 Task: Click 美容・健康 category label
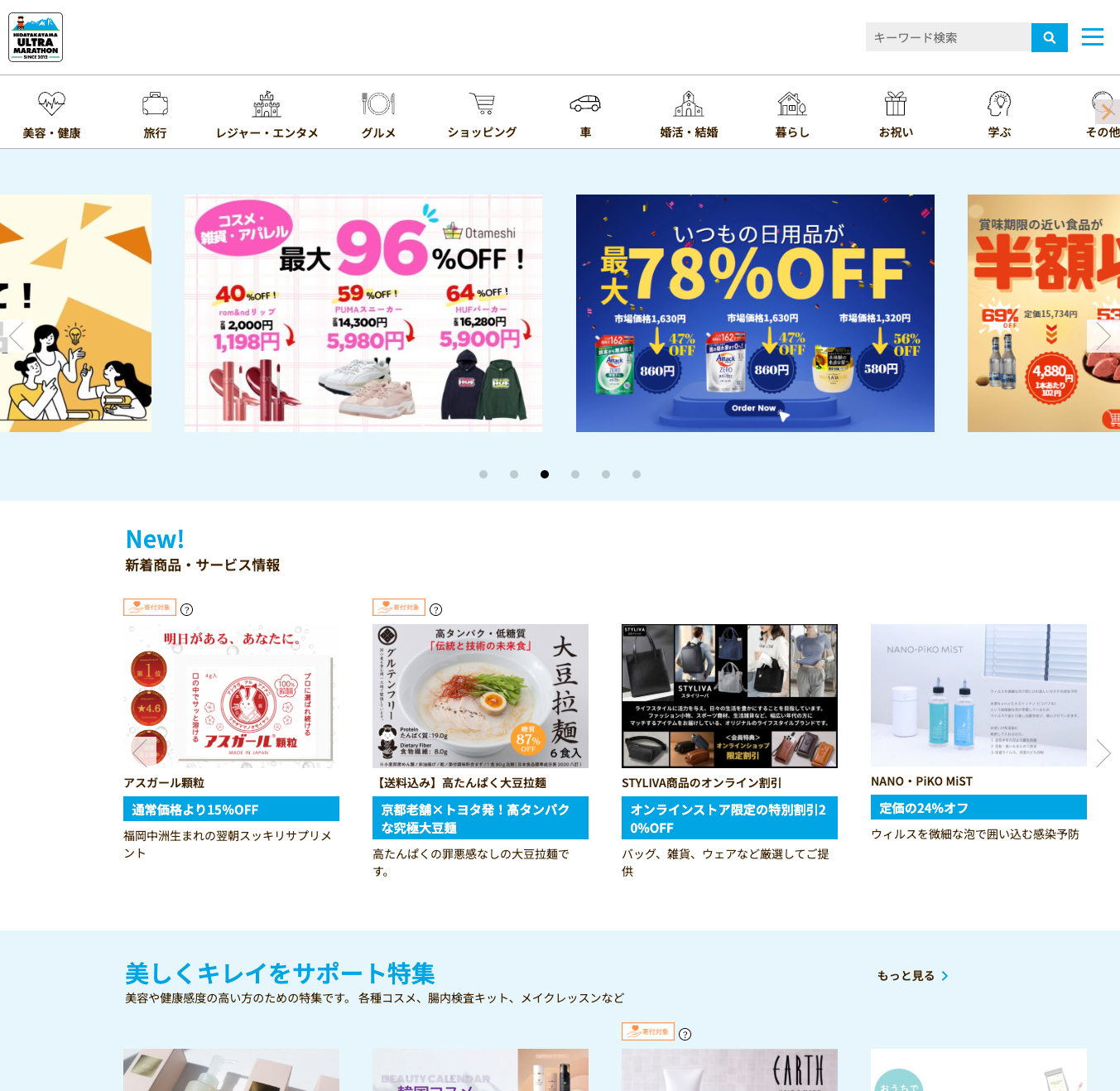click(51, 133)
